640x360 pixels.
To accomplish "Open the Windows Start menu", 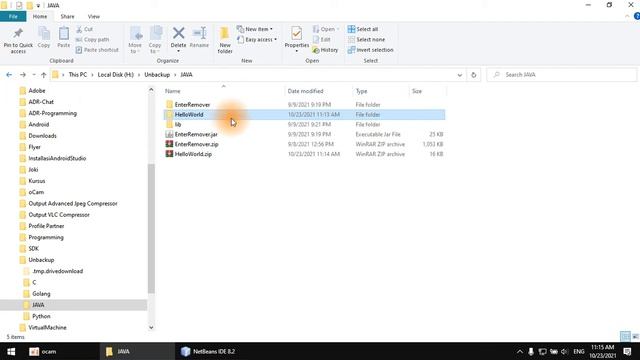I will pos(11,351).
